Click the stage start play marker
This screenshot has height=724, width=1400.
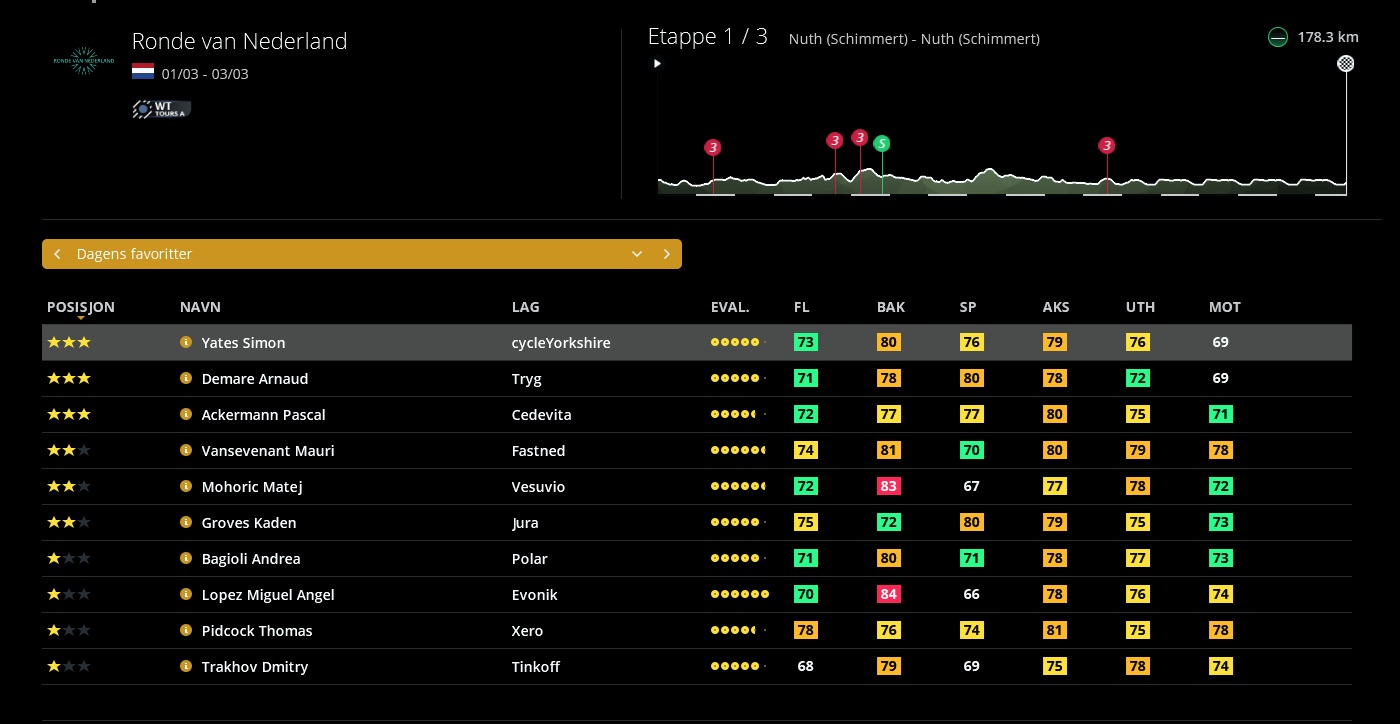[657, 64]
